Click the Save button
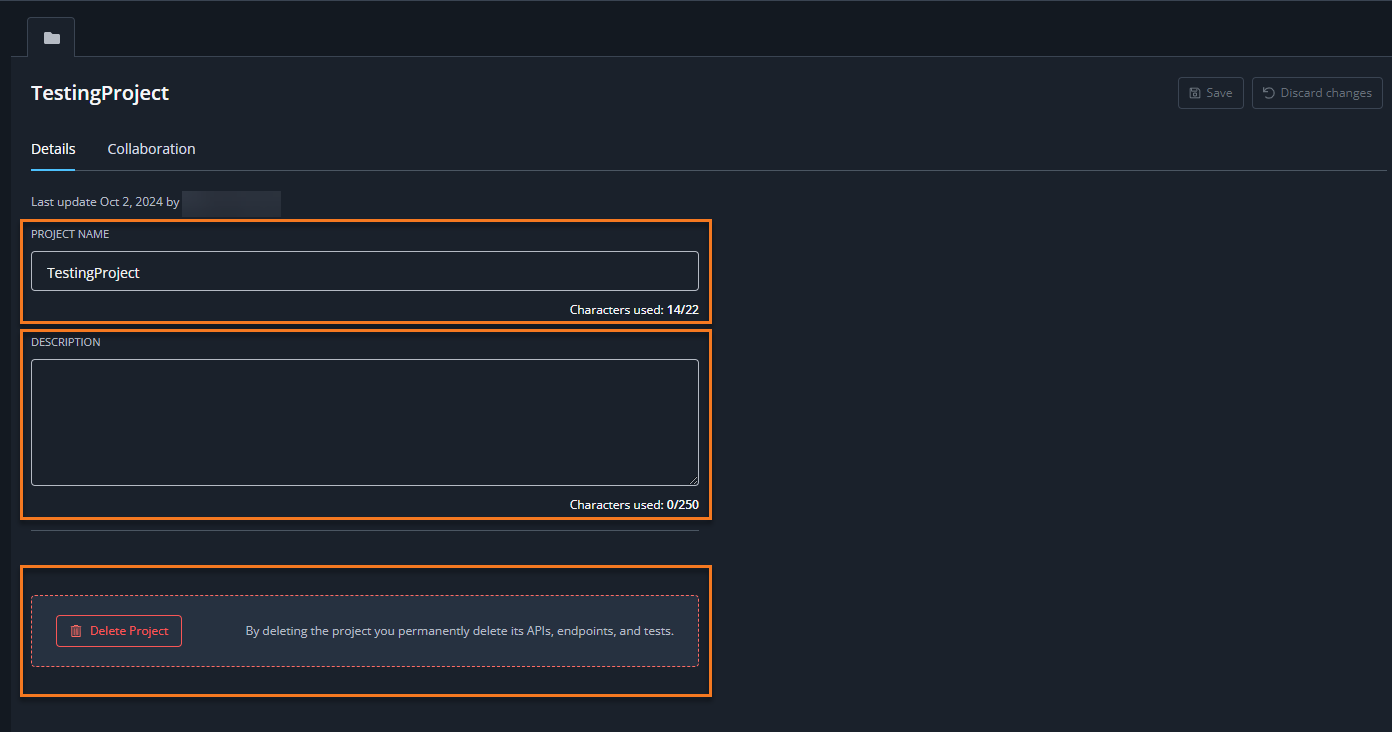 click(x=1211, y=93)
